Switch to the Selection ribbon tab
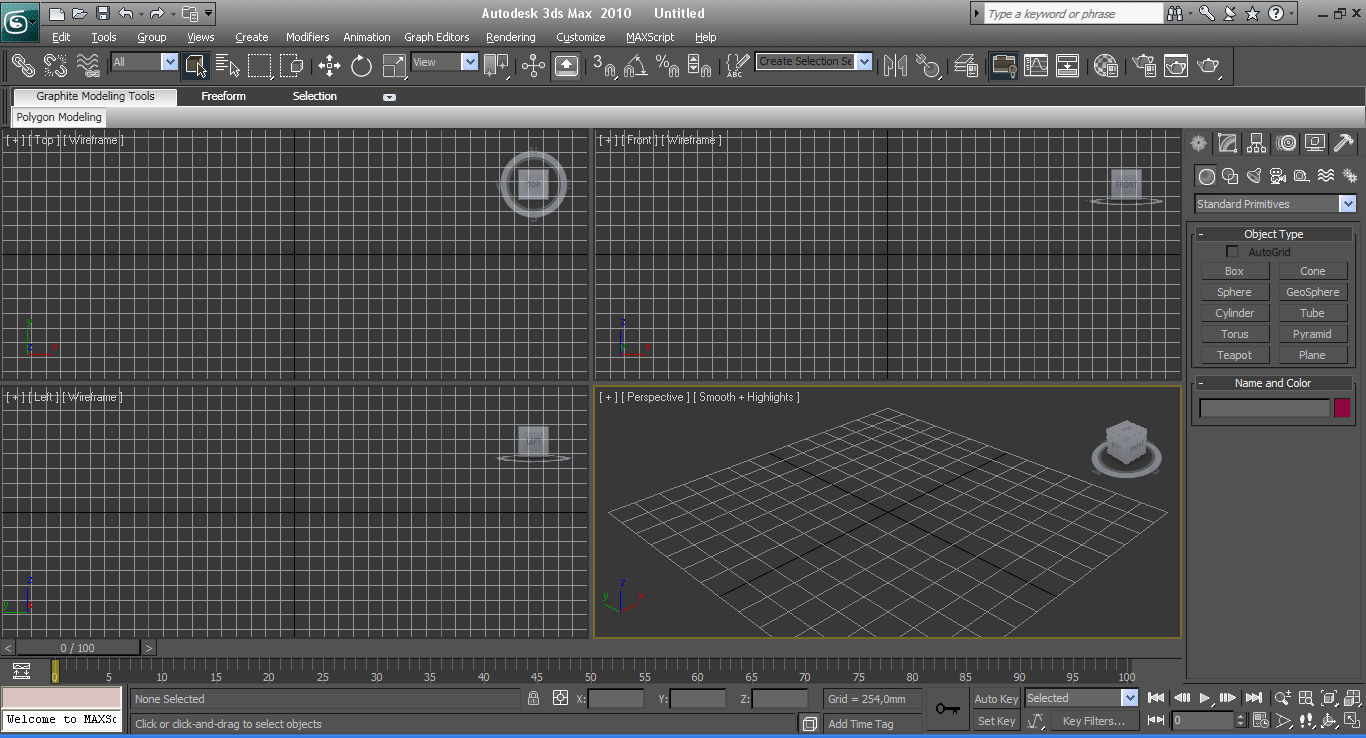Image resolution: width=1366 pixels, height=738 pixels. click(315, 96)
